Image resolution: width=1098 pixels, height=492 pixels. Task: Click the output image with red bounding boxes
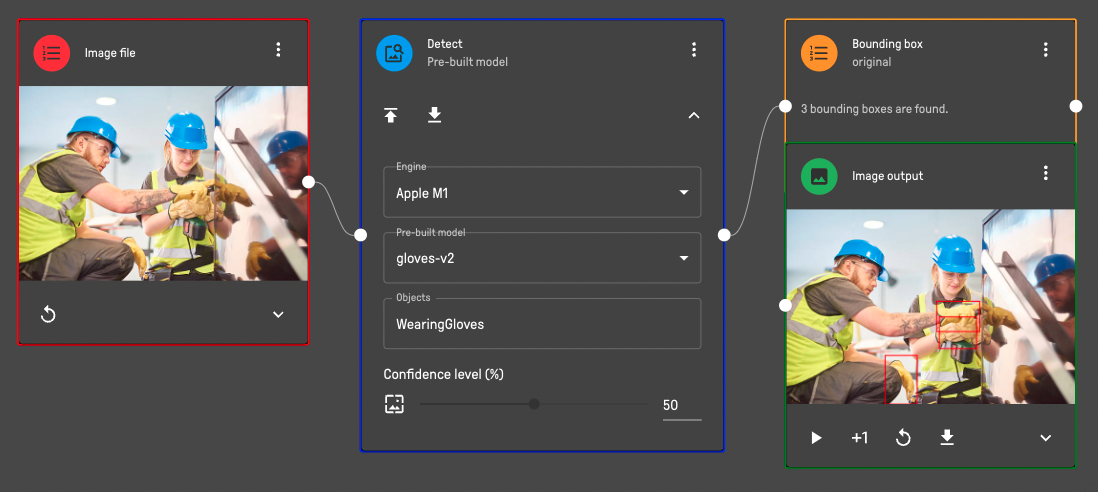coord(931,307)
